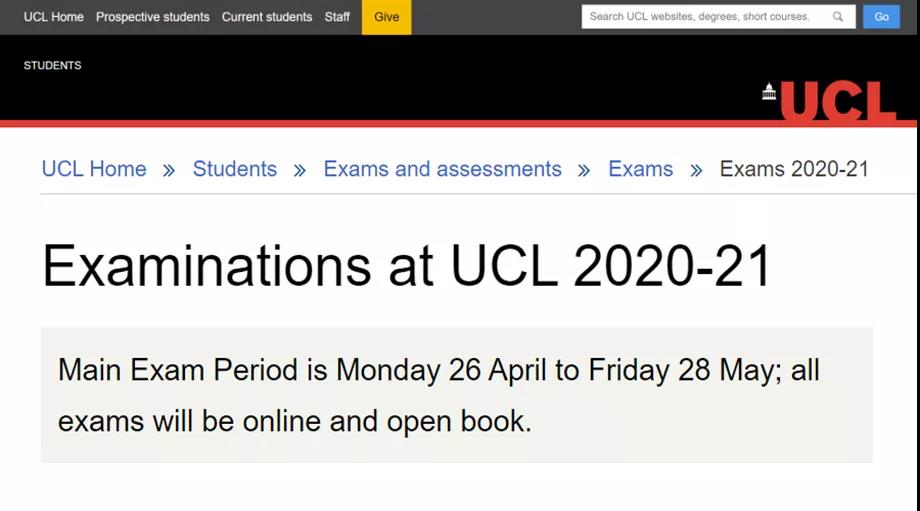
Task: Click the Examinations at UCL 2020-21 heading
Action: click(407, 266)
